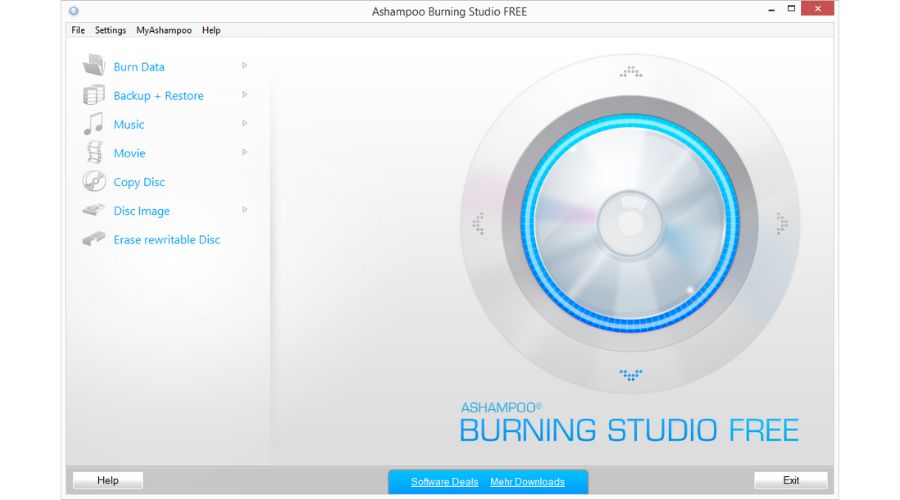Choose the Music option
Image resolution: width=900 pixels, height=500 pixels.
pos(129,125)
